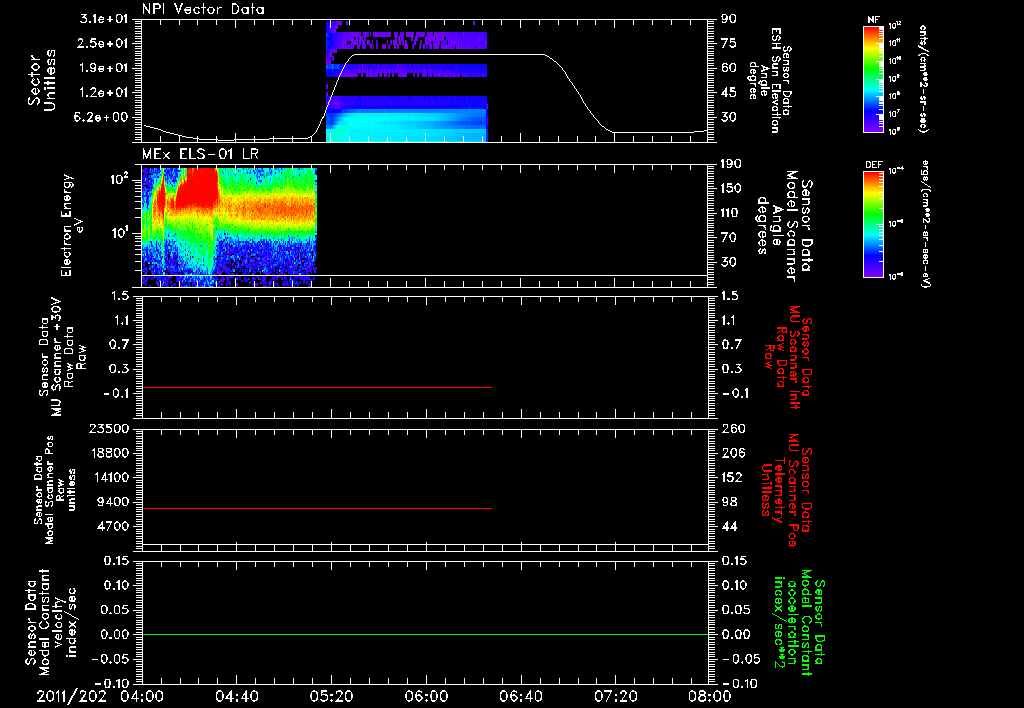The height and width of the screenshot is (708, 1024).
Task: Click the 150 scanner angle tick label
Action: click(x=731, y=189)
